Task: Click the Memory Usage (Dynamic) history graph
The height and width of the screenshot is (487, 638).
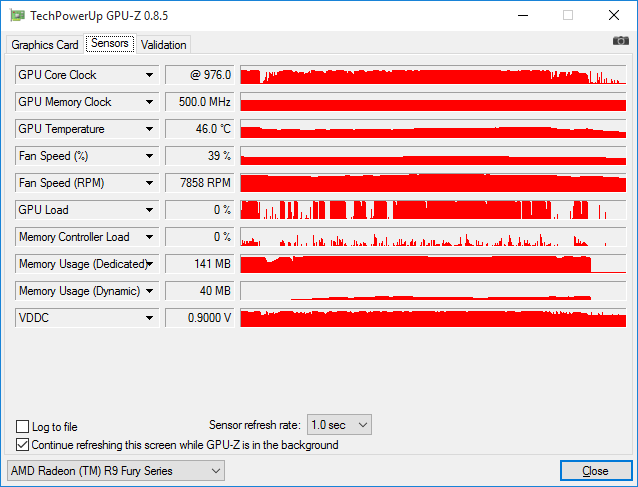Action: [x=433, y=291]
